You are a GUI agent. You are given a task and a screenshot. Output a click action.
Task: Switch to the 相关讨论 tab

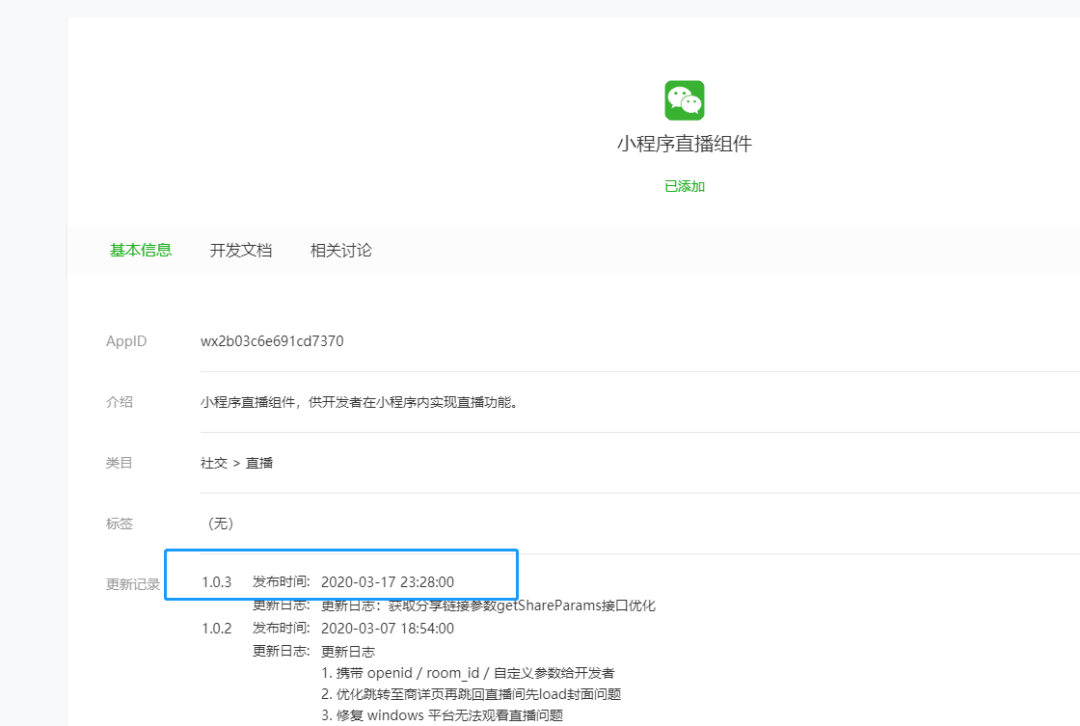(x=341, y=250)
